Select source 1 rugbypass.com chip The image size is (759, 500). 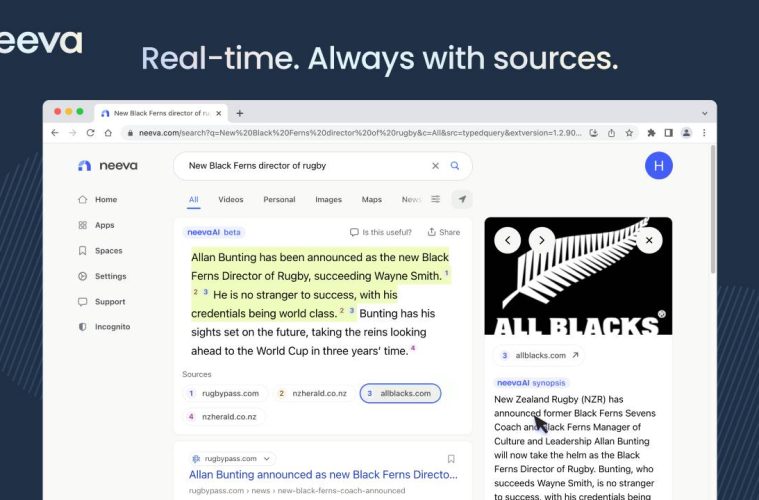click(x=225, y=394)
